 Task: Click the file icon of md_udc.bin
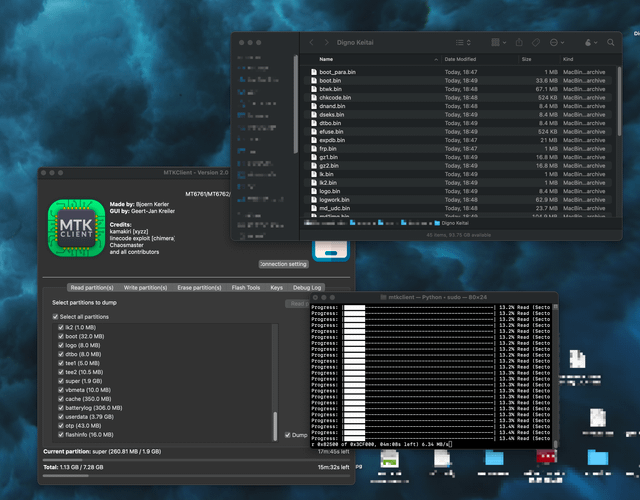click(x=314, y=208)
